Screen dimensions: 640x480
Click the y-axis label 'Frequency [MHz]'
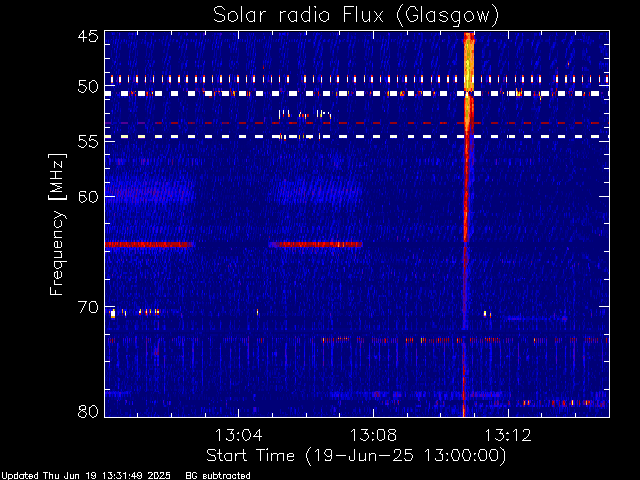tap(57, 224)
